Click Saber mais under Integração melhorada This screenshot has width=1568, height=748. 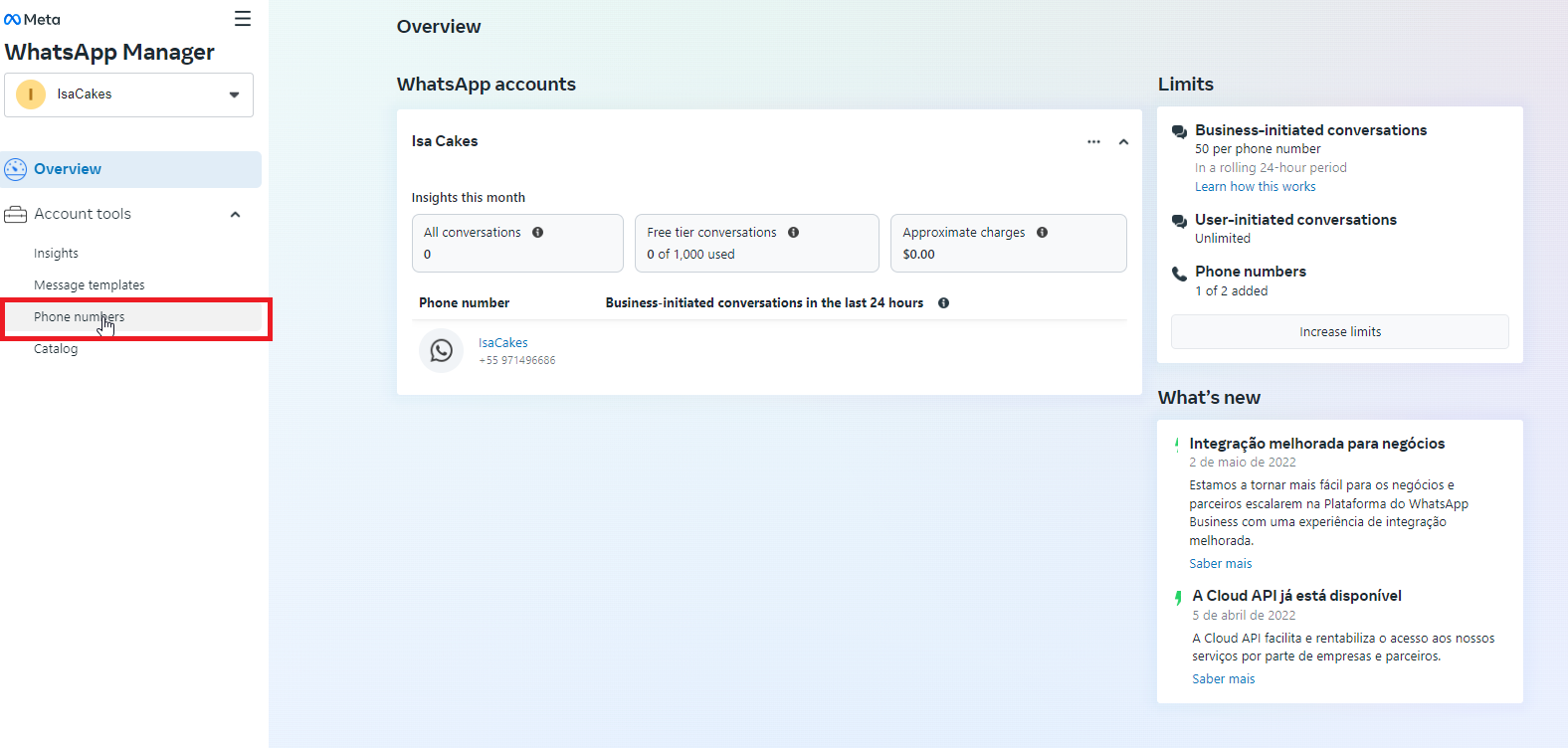click(1221, 563)
